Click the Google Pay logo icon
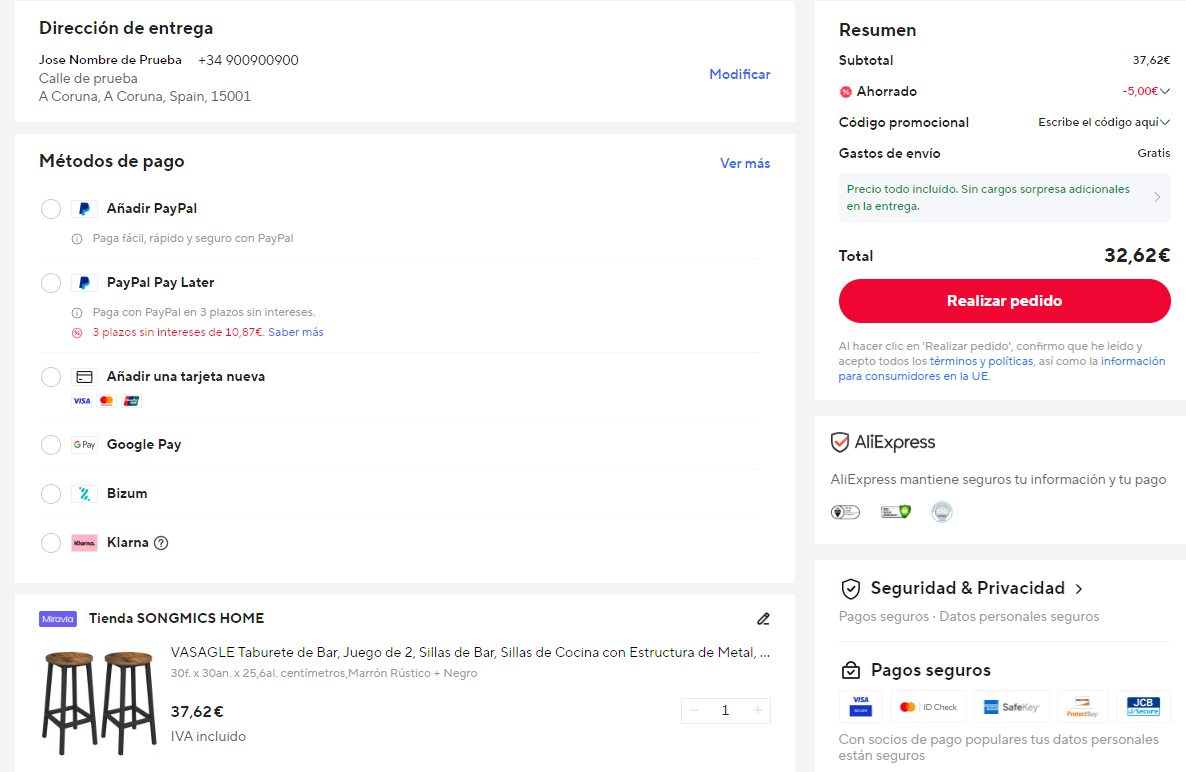The image size is (1186, 772). (x=84, y=445)
